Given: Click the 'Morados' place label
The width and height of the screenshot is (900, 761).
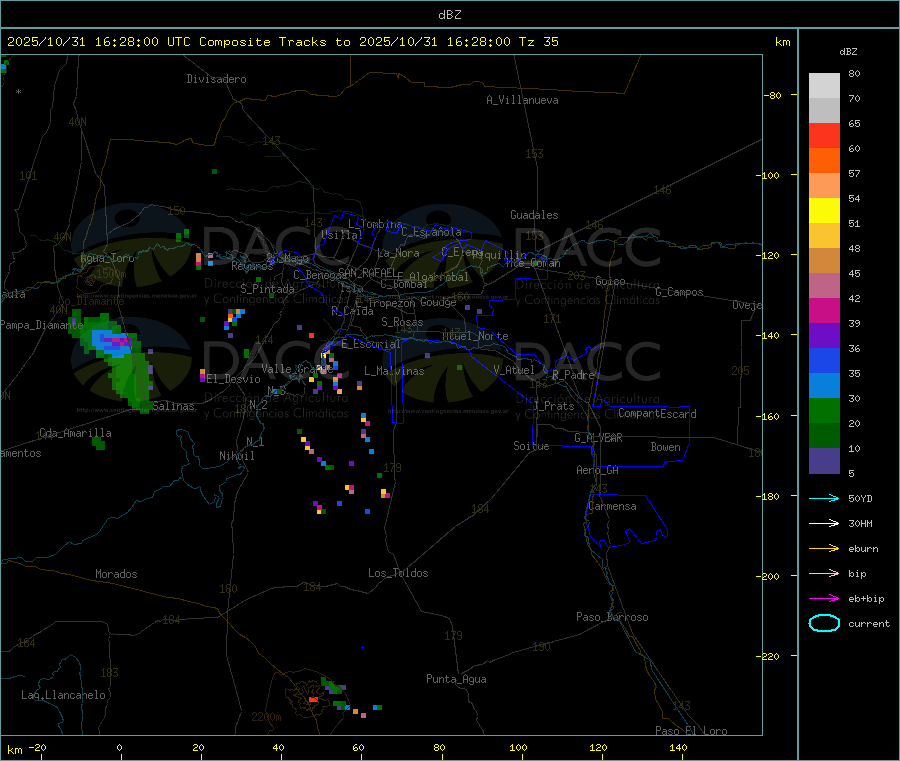Looking at the screenshot, I should tap(116, 574).
